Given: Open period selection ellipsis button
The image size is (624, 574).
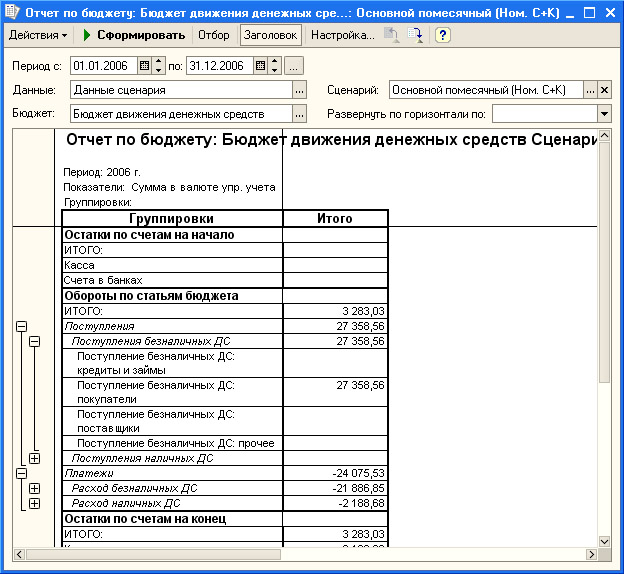Looking at the screenshot, I should tap(293, 66).
